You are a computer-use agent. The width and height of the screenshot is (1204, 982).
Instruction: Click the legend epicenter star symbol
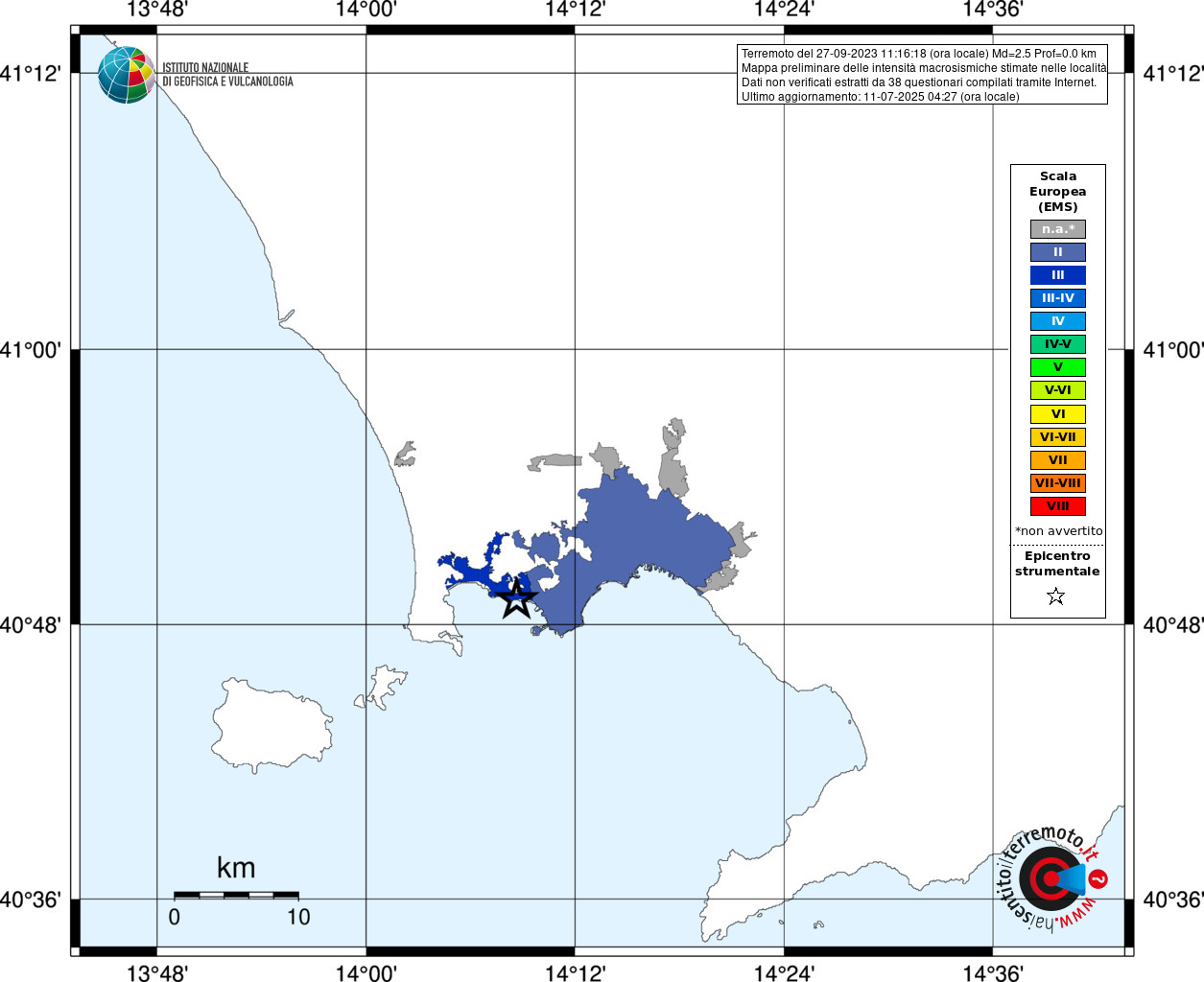coord(1056,596)
